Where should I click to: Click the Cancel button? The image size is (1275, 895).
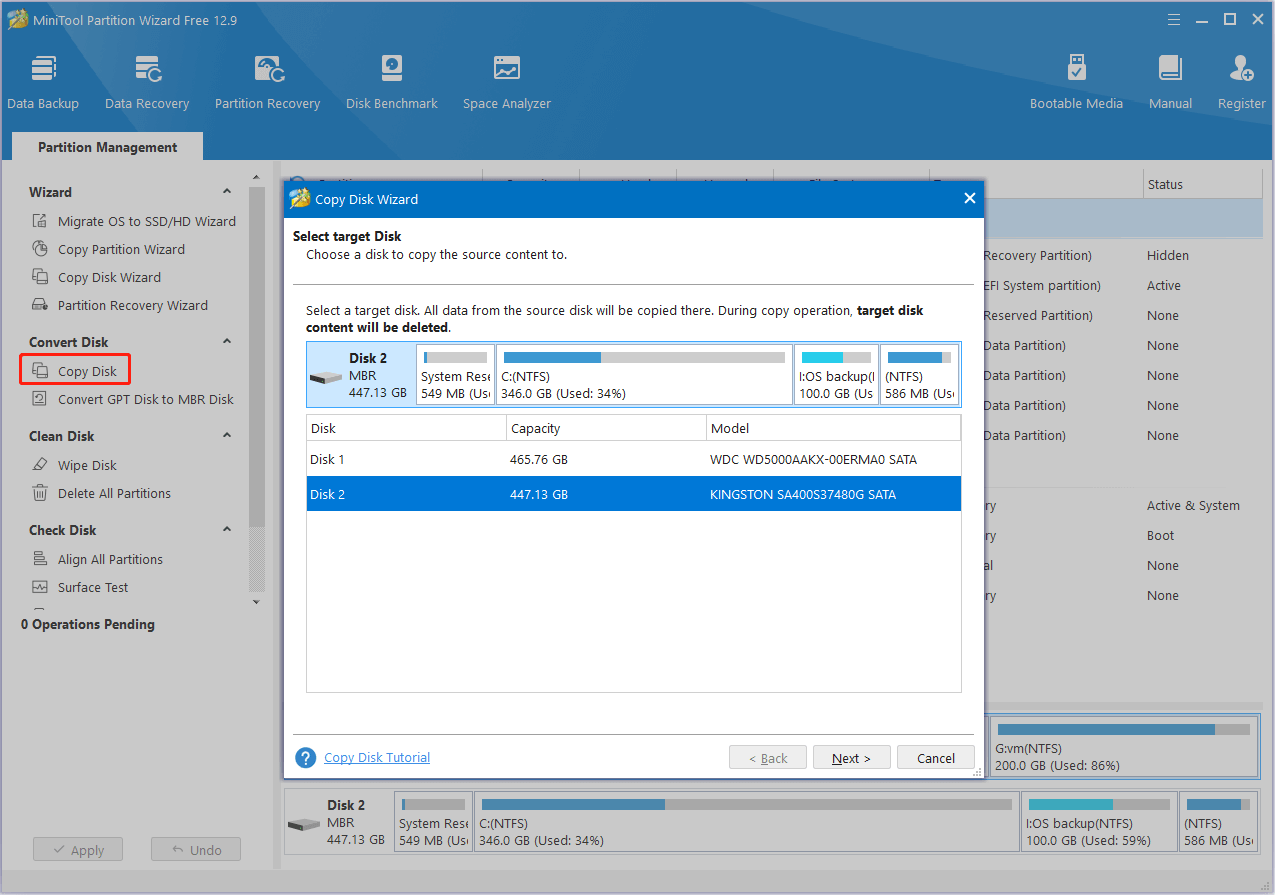pyautogui.click(x=936, y=758)
